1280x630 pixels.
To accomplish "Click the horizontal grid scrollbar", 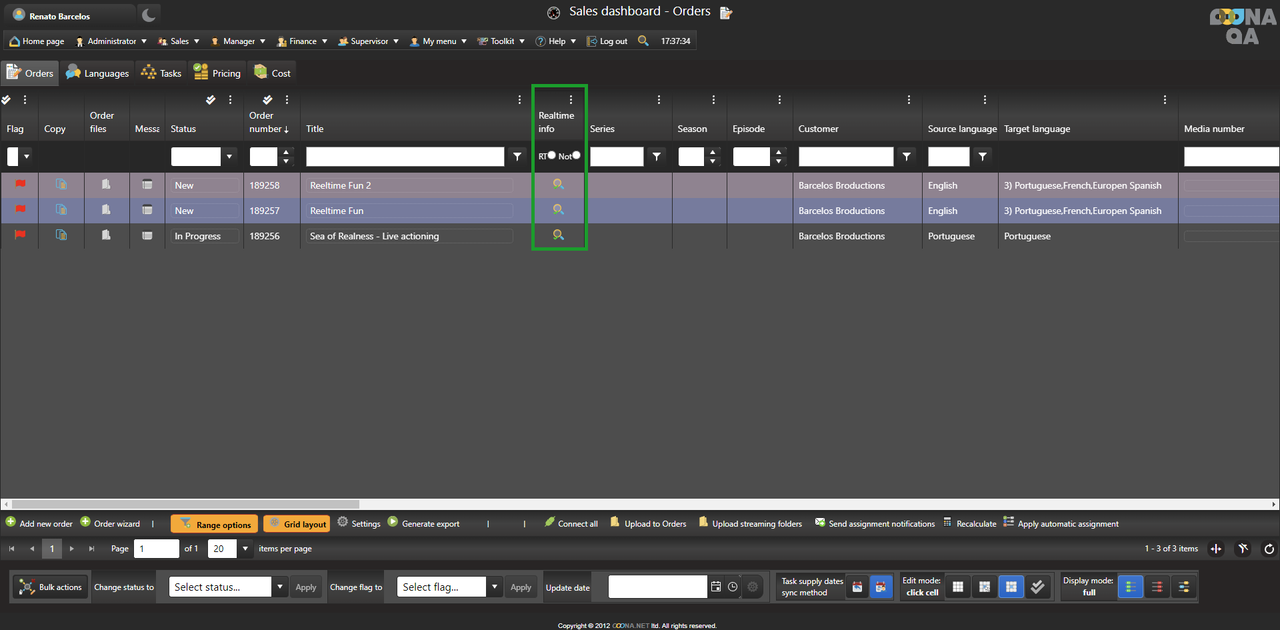I will pyautogui.click(x=180, y=504).
